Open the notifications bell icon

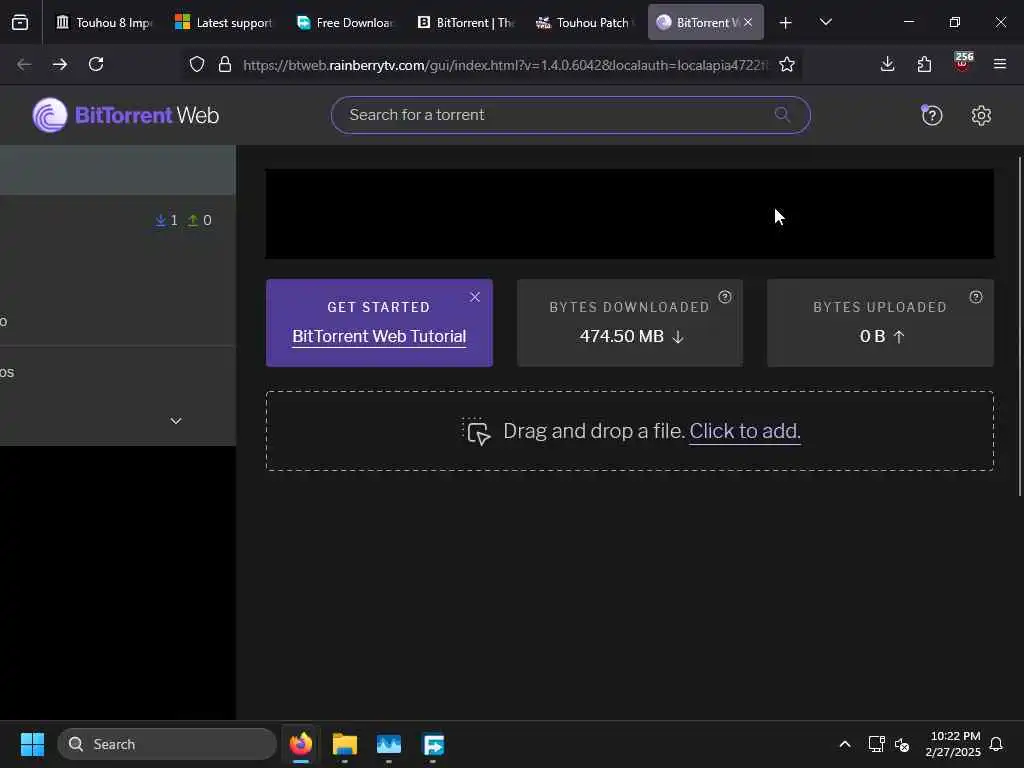click(996, 744)
